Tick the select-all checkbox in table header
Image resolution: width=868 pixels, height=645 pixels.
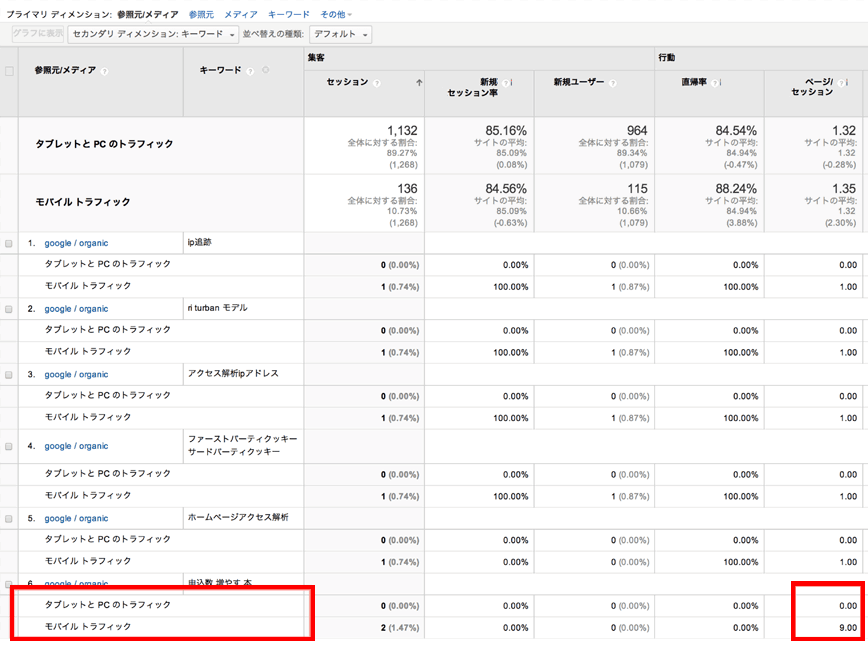pyautogui.click(x=9, y=71)
